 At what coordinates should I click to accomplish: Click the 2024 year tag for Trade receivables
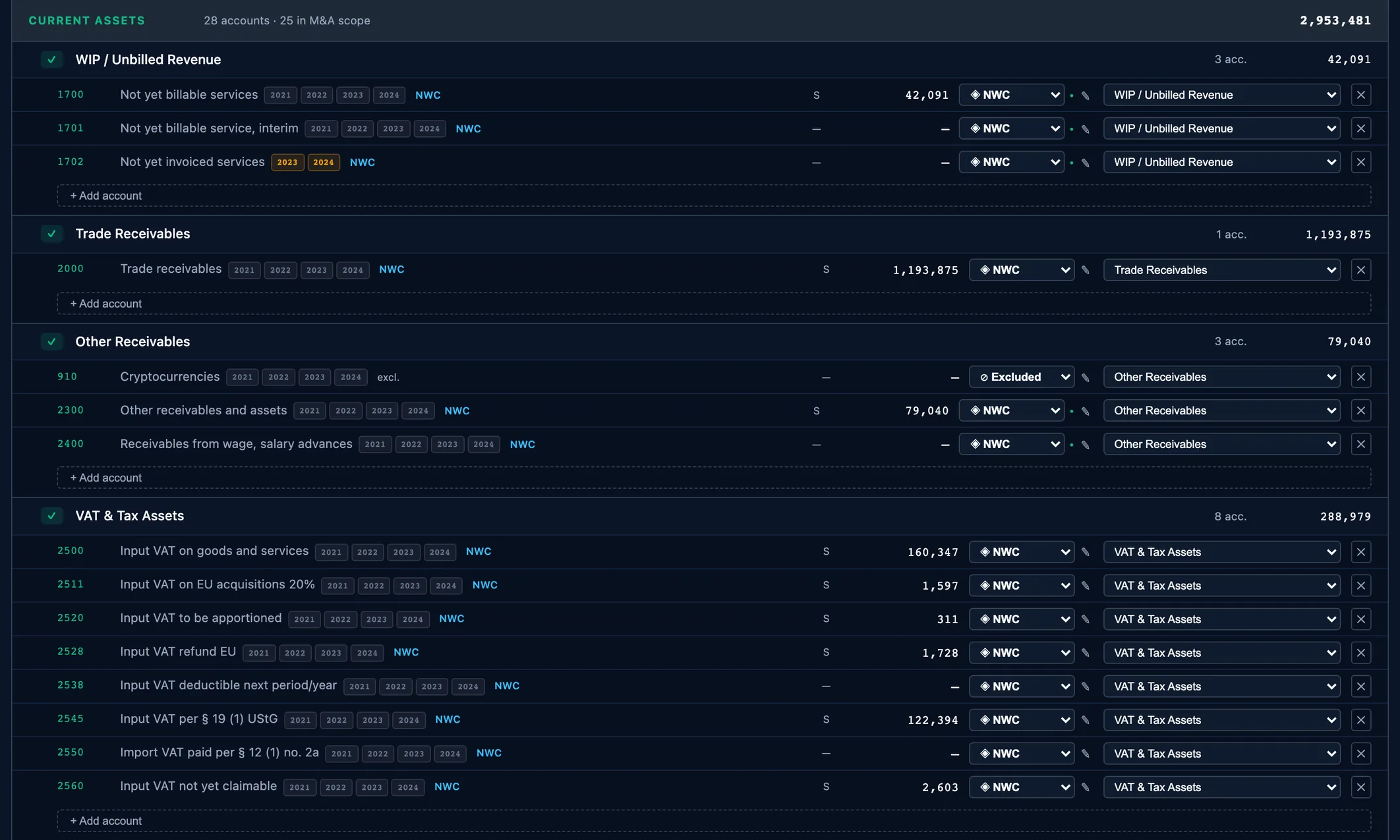(x=353, y=270)
